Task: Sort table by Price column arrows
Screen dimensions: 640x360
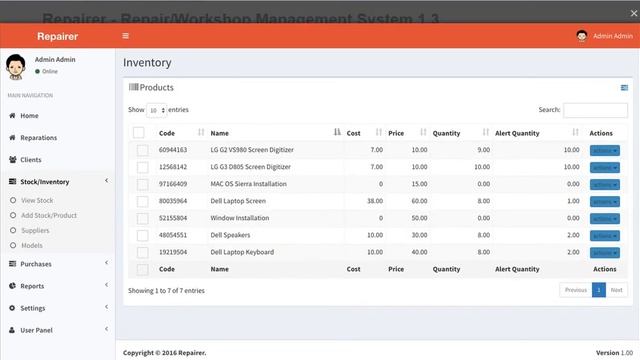Action: (423, 132)
